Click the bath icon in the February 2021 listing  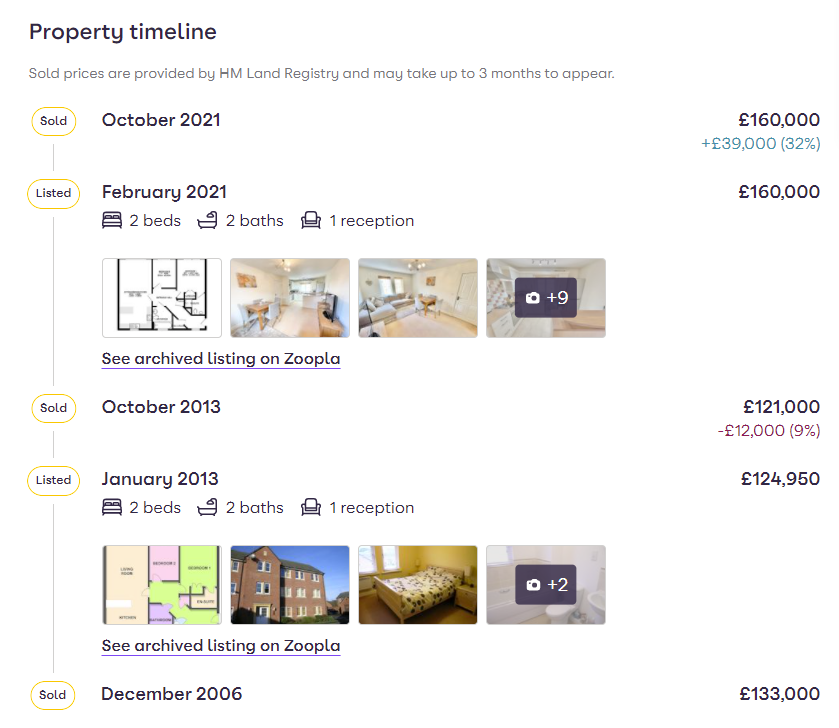click(208, 221)
